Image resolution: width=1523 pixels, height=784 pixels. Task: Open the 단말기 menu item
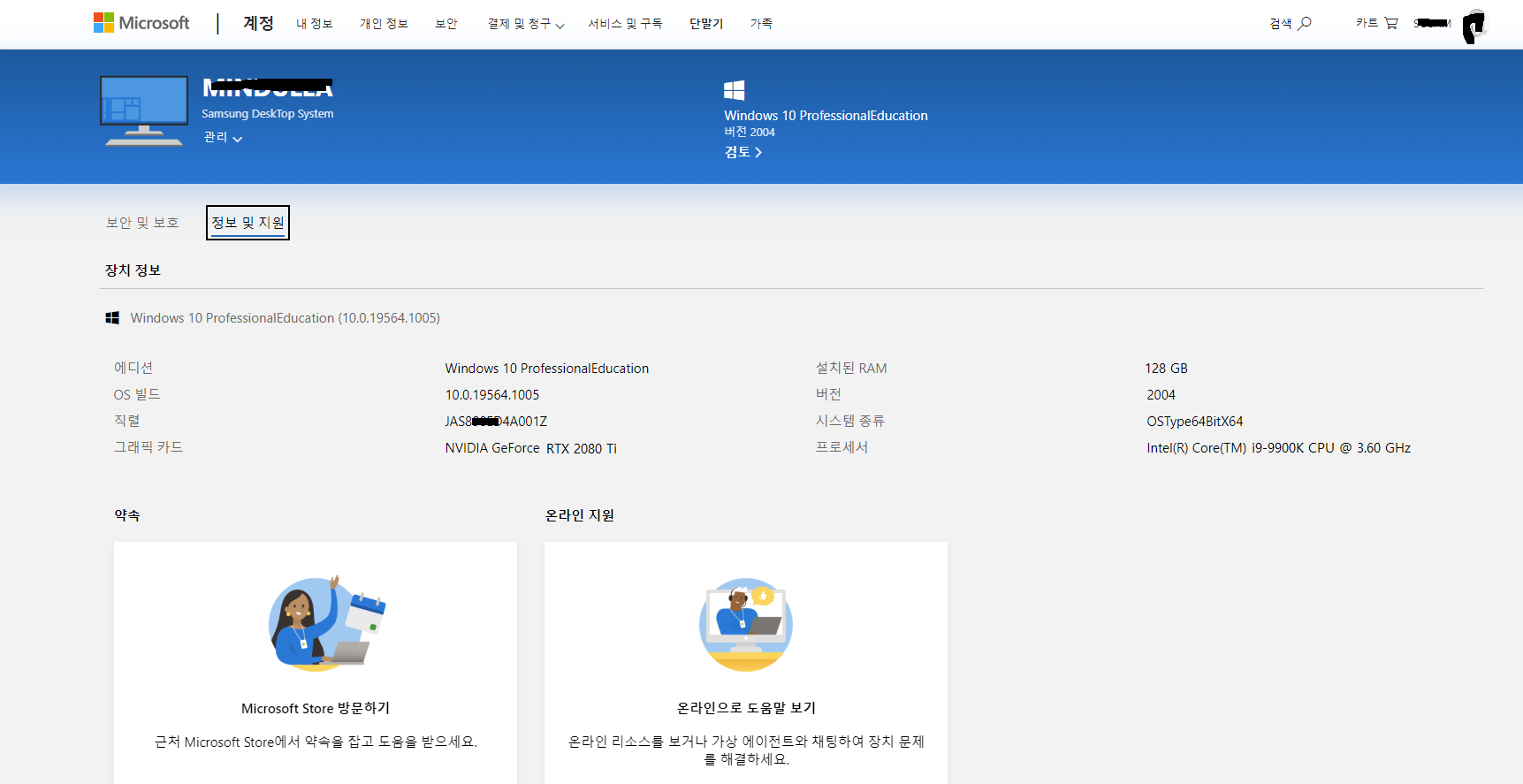click(706, 24)
